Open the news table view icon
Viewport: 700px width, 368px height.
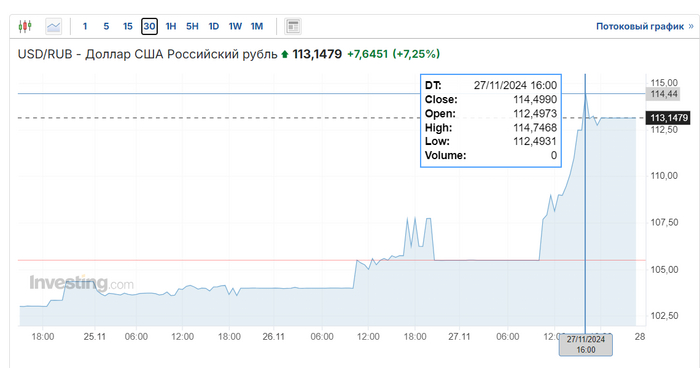(x=293, y=26)
